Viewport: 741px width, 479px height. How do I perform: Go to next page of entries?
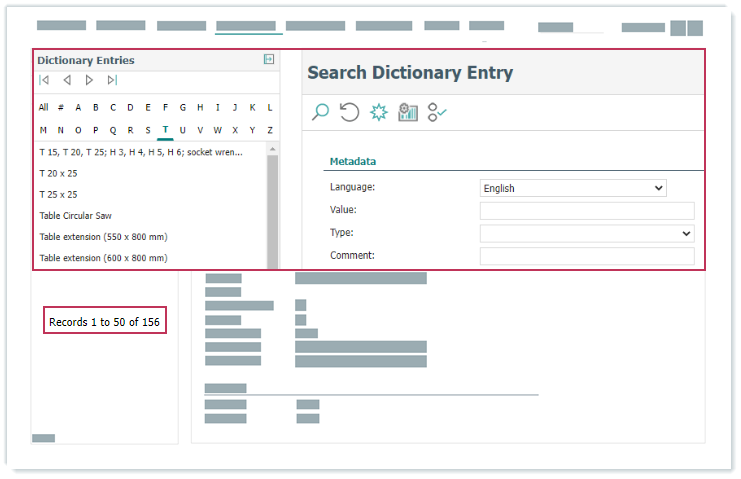pos(89,80)
